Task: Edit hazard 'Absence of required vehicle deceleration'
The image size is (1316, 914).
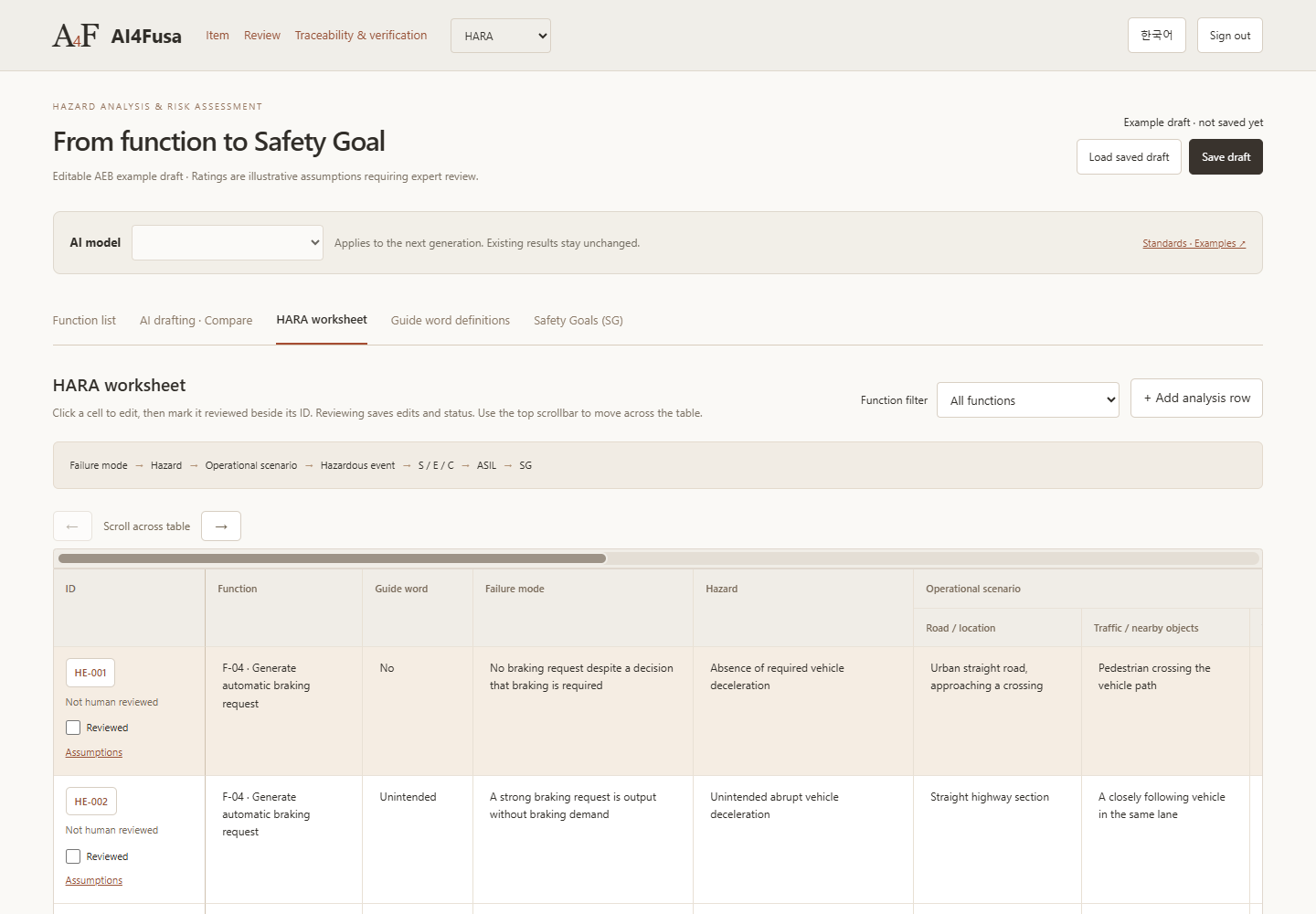Action: [803, 711]
